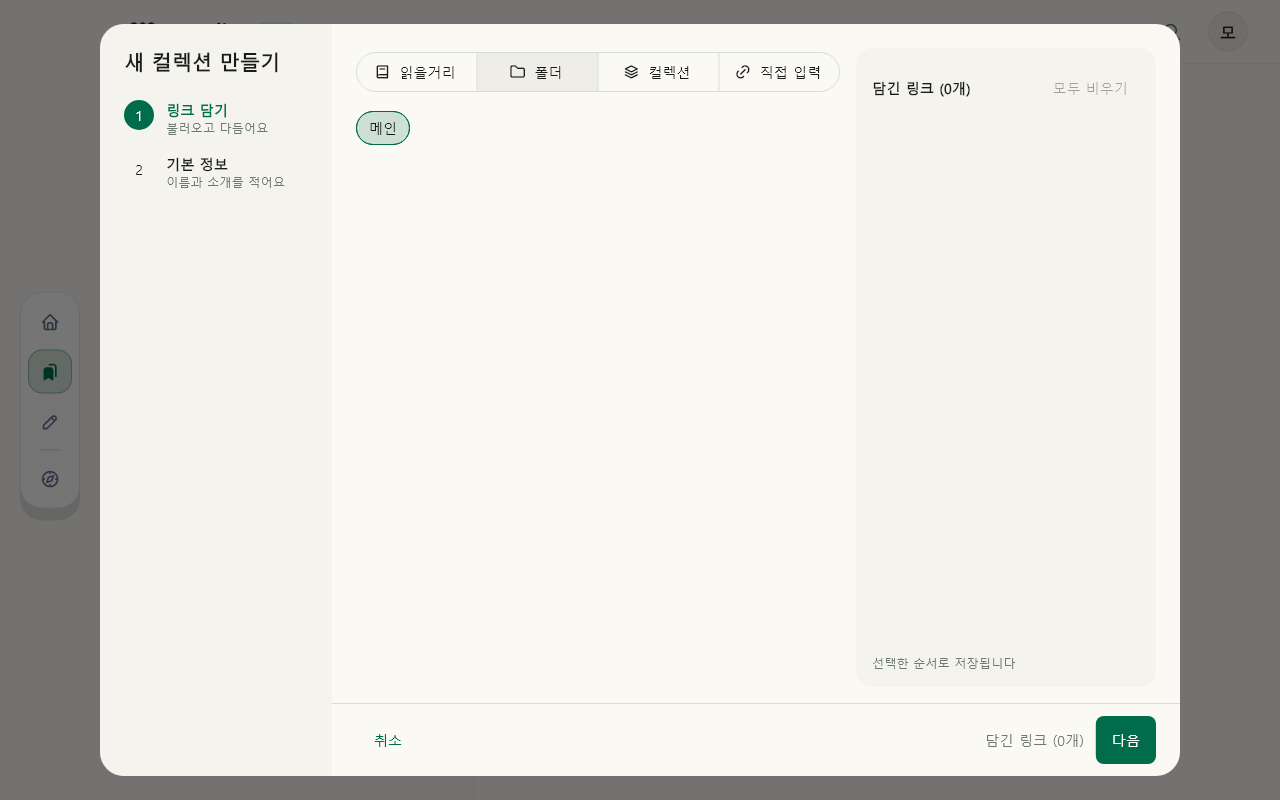Click the 담긴 링크 (0개) panel heading
Viewport: 1280px width, 800px height.
[921, 88]
